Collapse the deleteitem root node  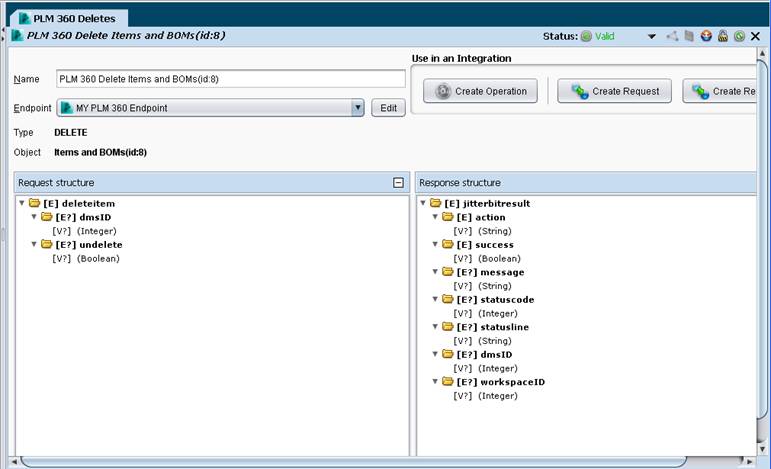point(22,203)
